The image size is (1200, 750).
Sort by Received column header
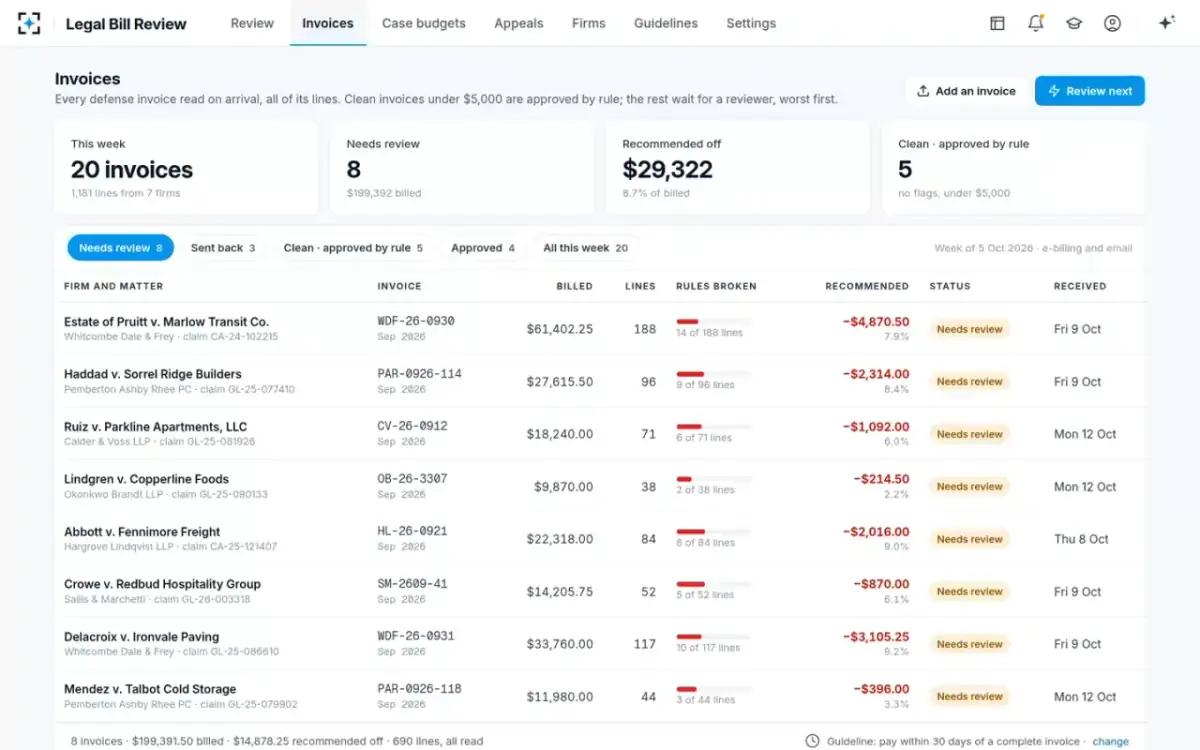tap(1080, 286)
